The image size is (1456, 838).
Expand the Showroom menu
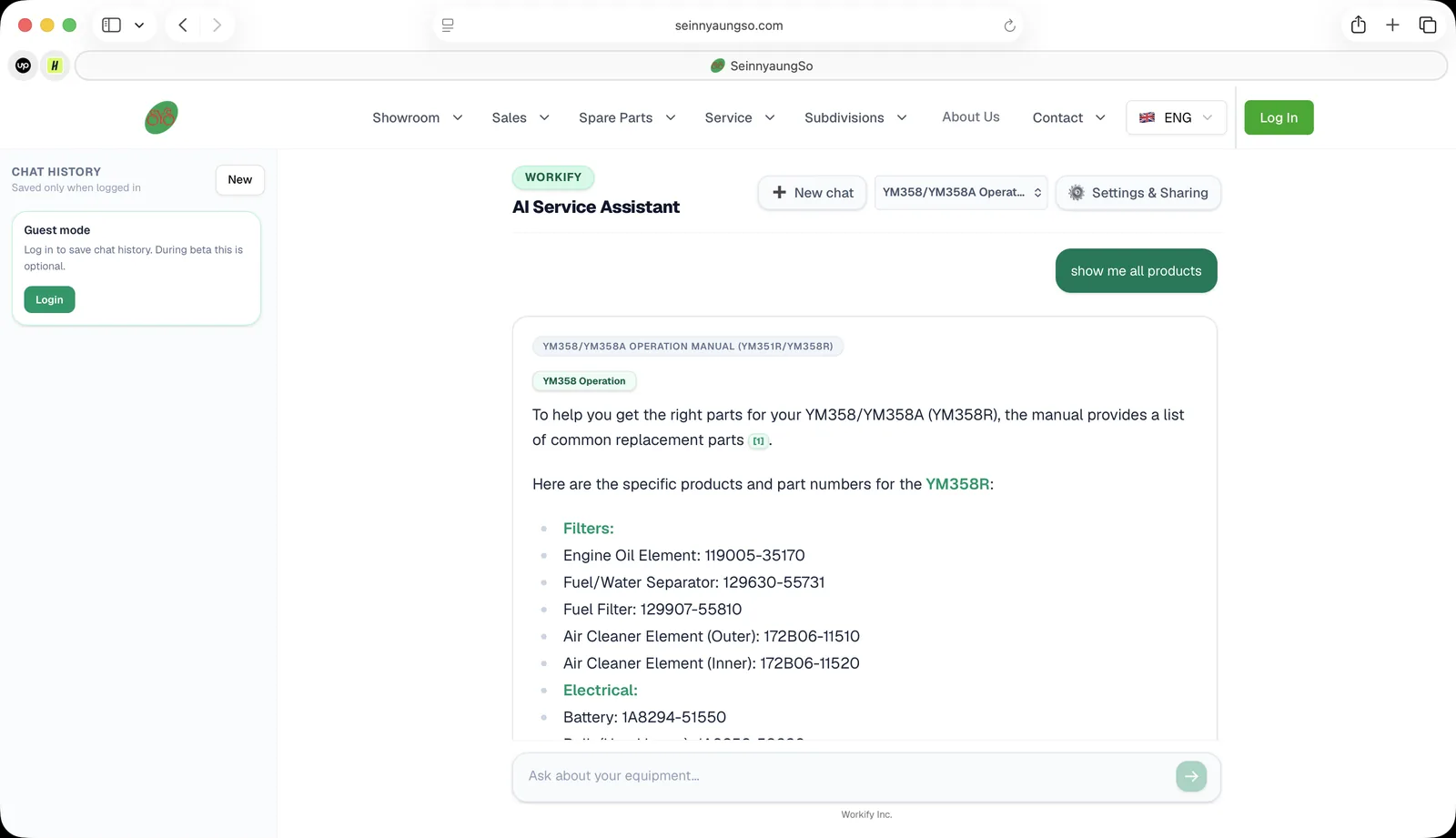[417, 117]
